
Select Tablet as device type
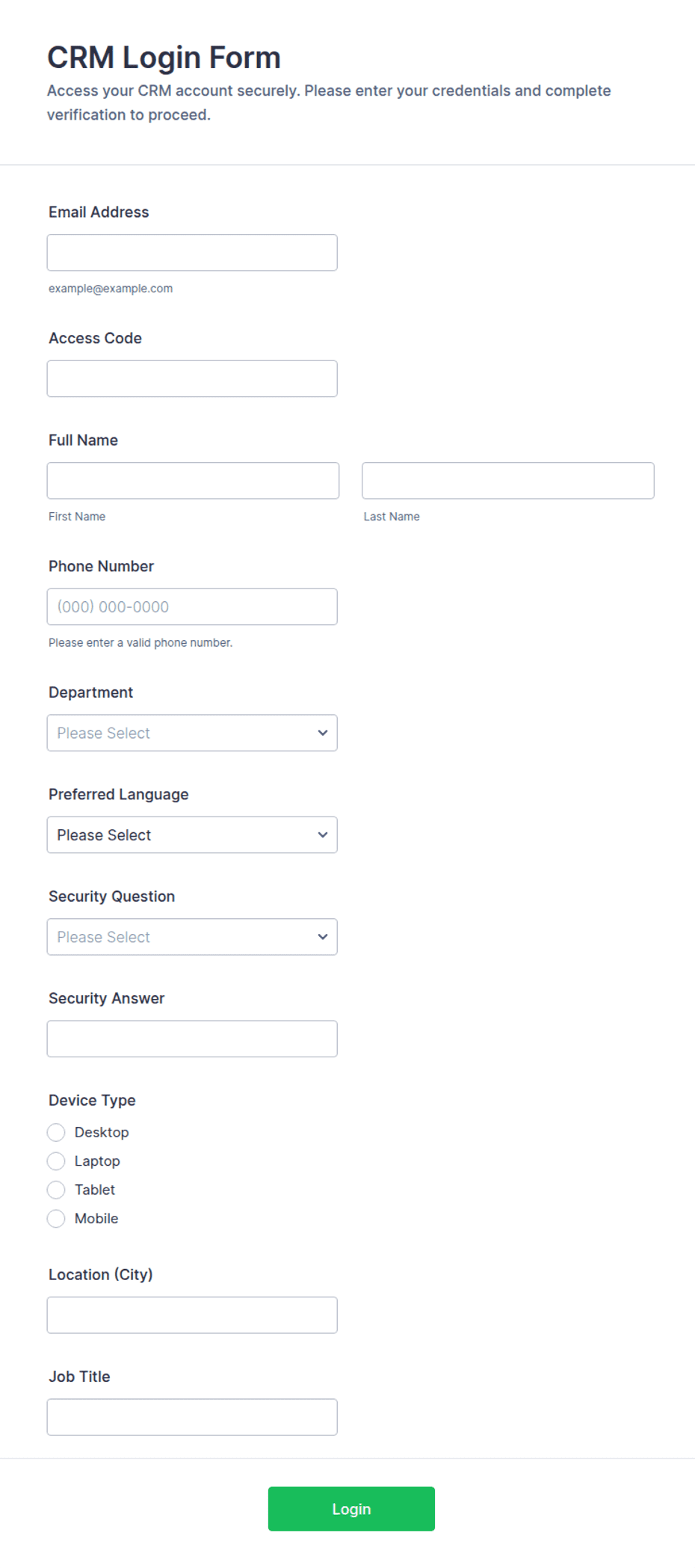(56, 1190)
